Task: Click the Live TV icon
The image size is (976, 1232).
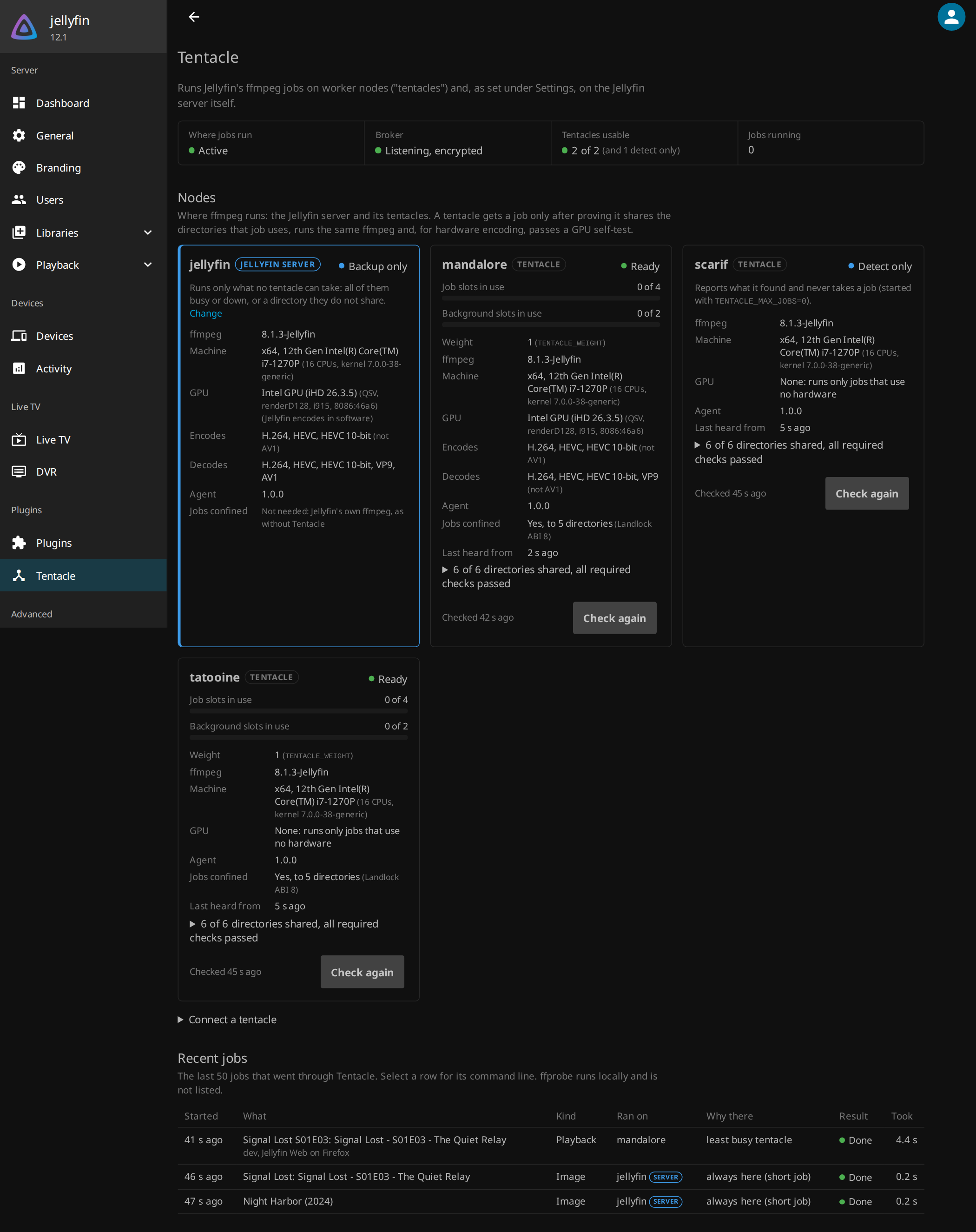Action: pos(19,439)
